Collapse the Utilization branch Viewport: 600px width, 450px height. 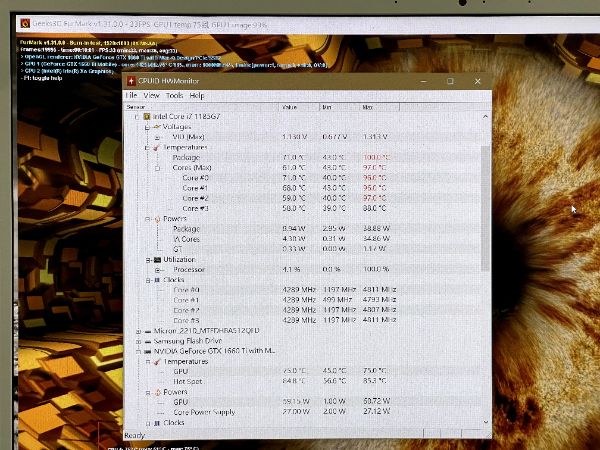[148, 260]
